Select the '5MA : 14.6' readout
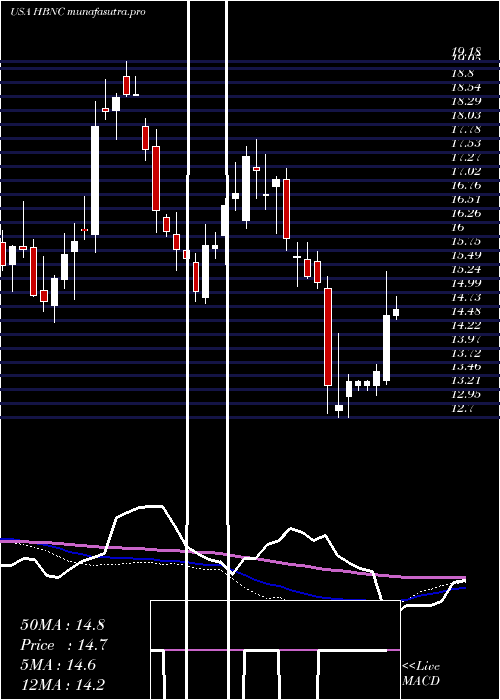 pyautogui.click(x=58, y=665)
